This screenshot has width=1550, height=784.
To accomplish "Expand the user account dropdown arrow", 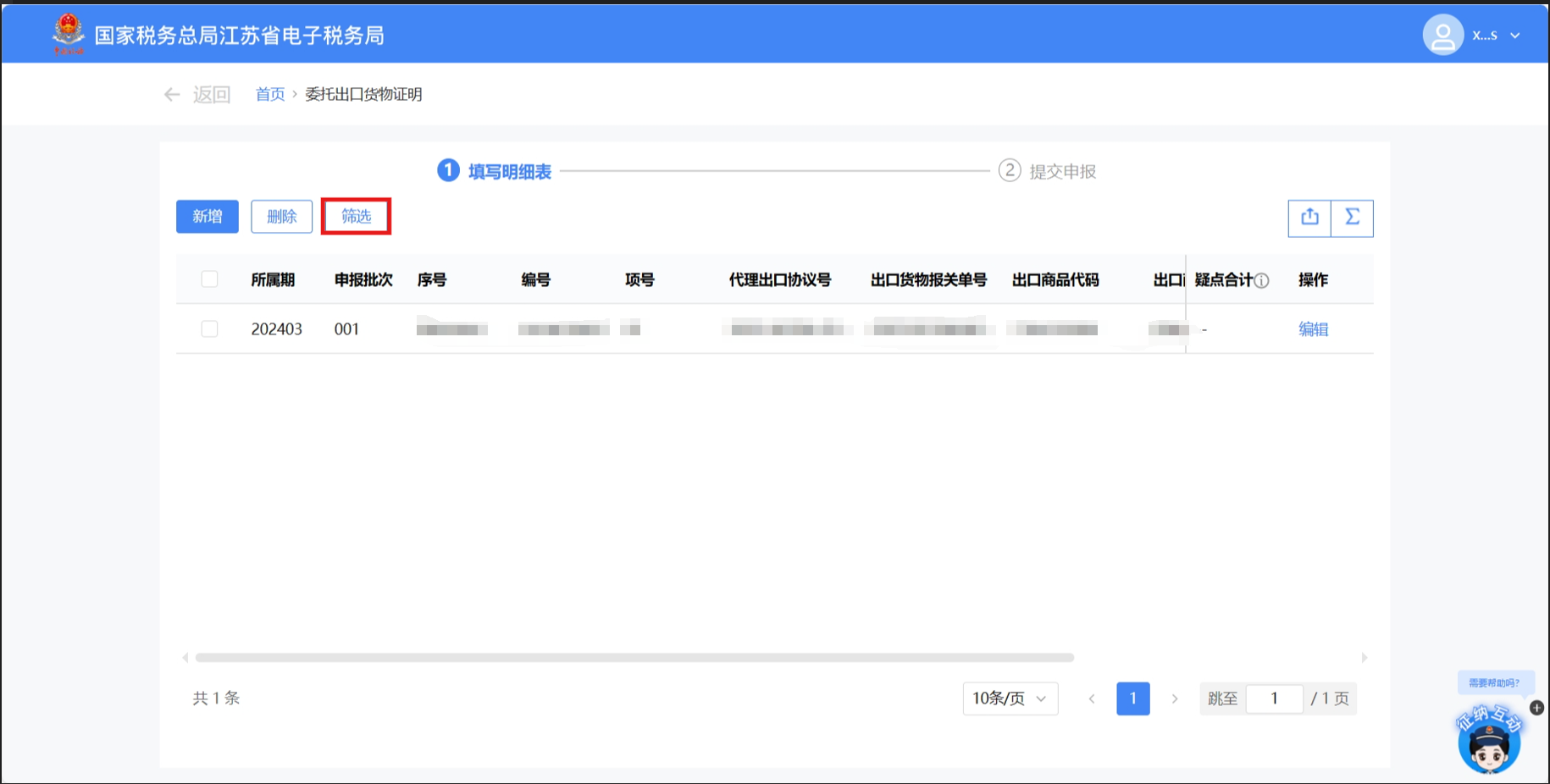I will click(1515, 36).
